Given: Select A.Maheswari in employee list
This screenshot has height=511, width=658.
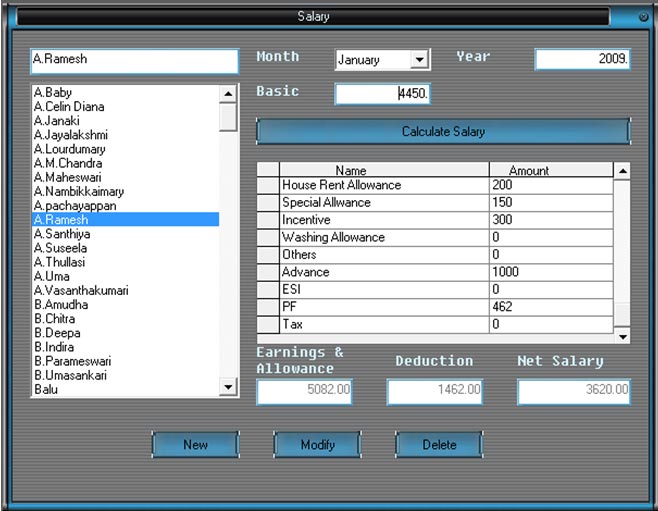Looking at the screenshot, I should 125,177.
